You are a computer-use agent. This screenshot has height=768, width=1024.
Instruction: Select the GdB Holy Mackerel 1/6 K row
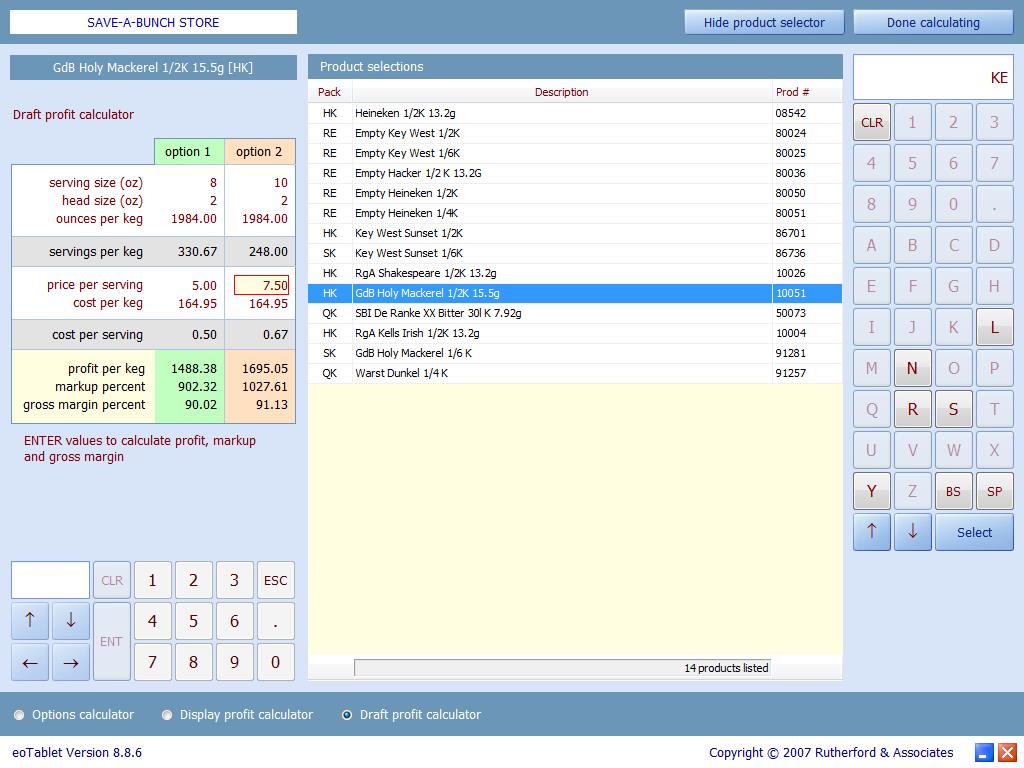575,353
